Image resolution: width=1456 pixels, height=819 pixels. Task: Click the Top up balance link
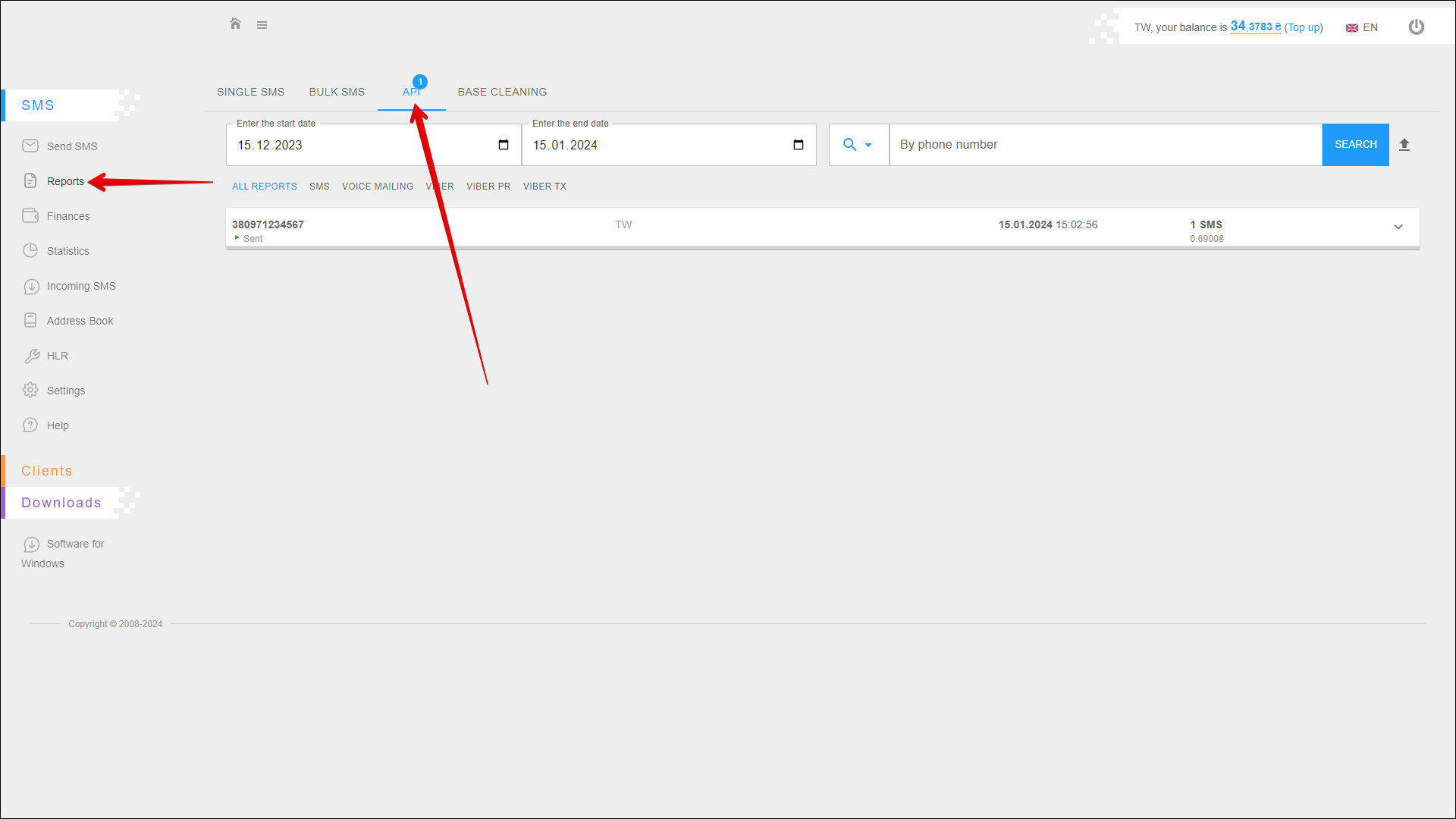pos(1303,27)
